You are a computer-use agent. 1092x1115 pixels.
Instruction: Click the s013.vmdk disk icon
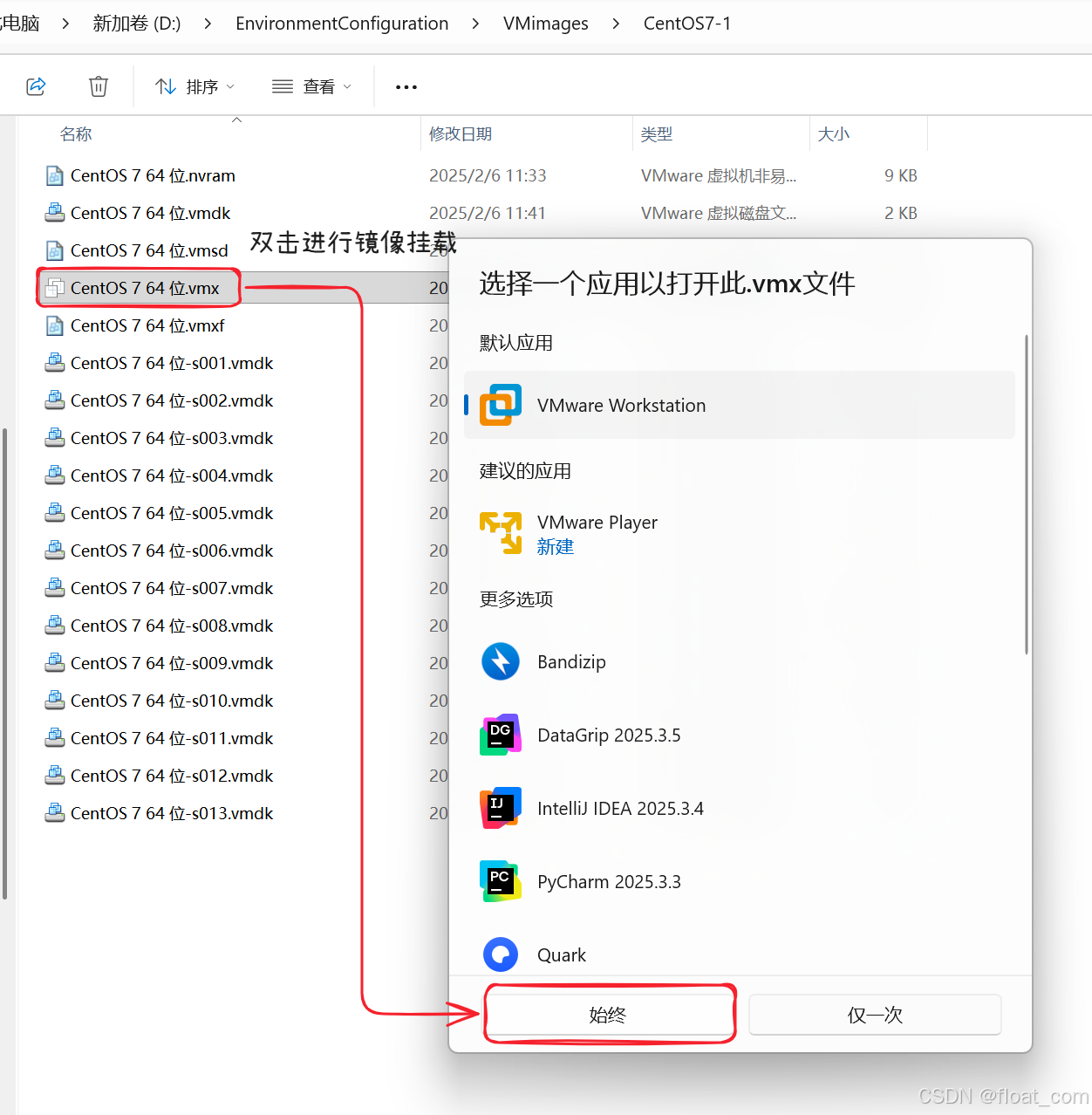pos(55,812)
